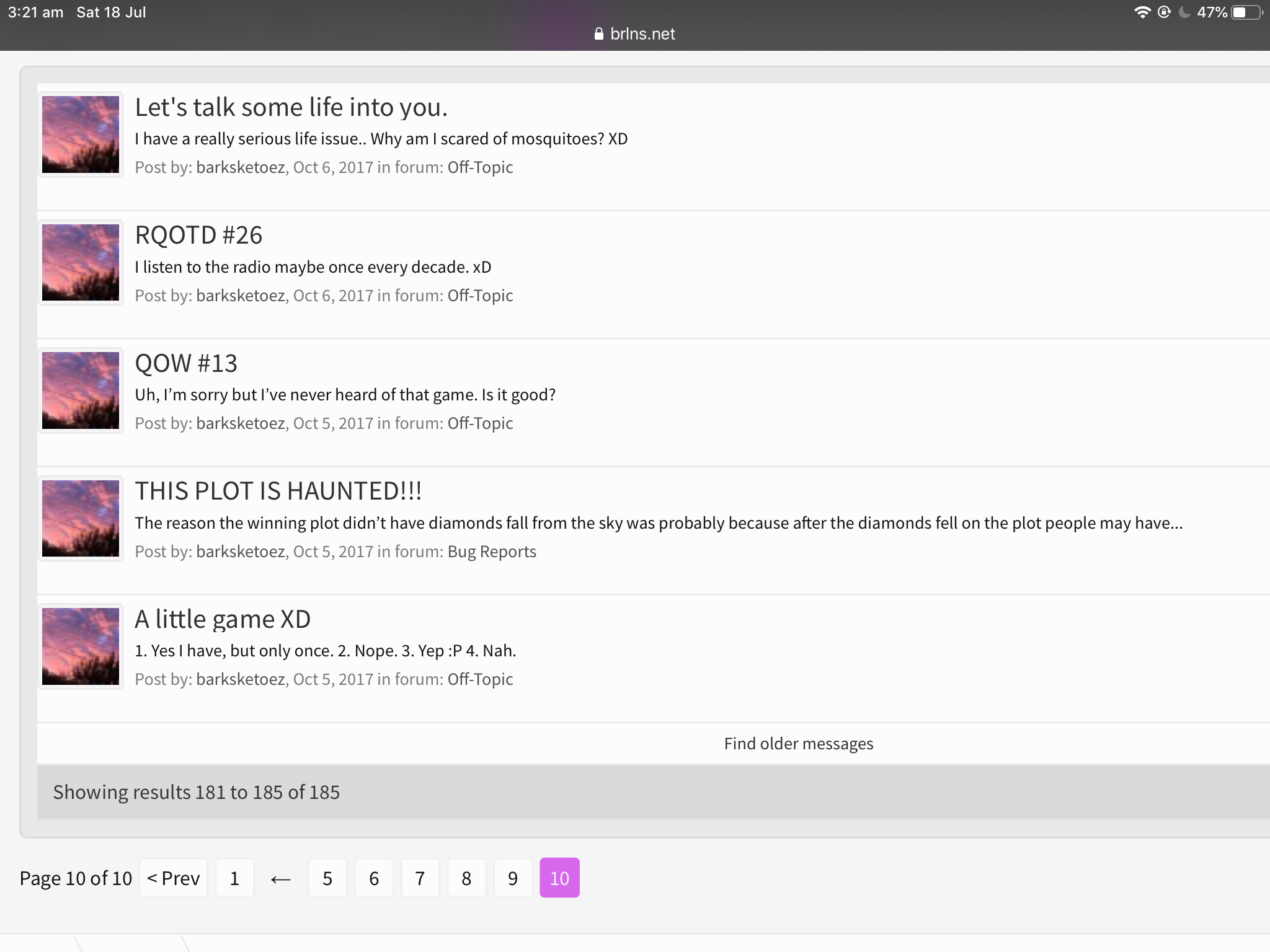Screen dimensions: 1270x952
Task: Open avatar beside A little game XD
Action: [x=81, y=646]
